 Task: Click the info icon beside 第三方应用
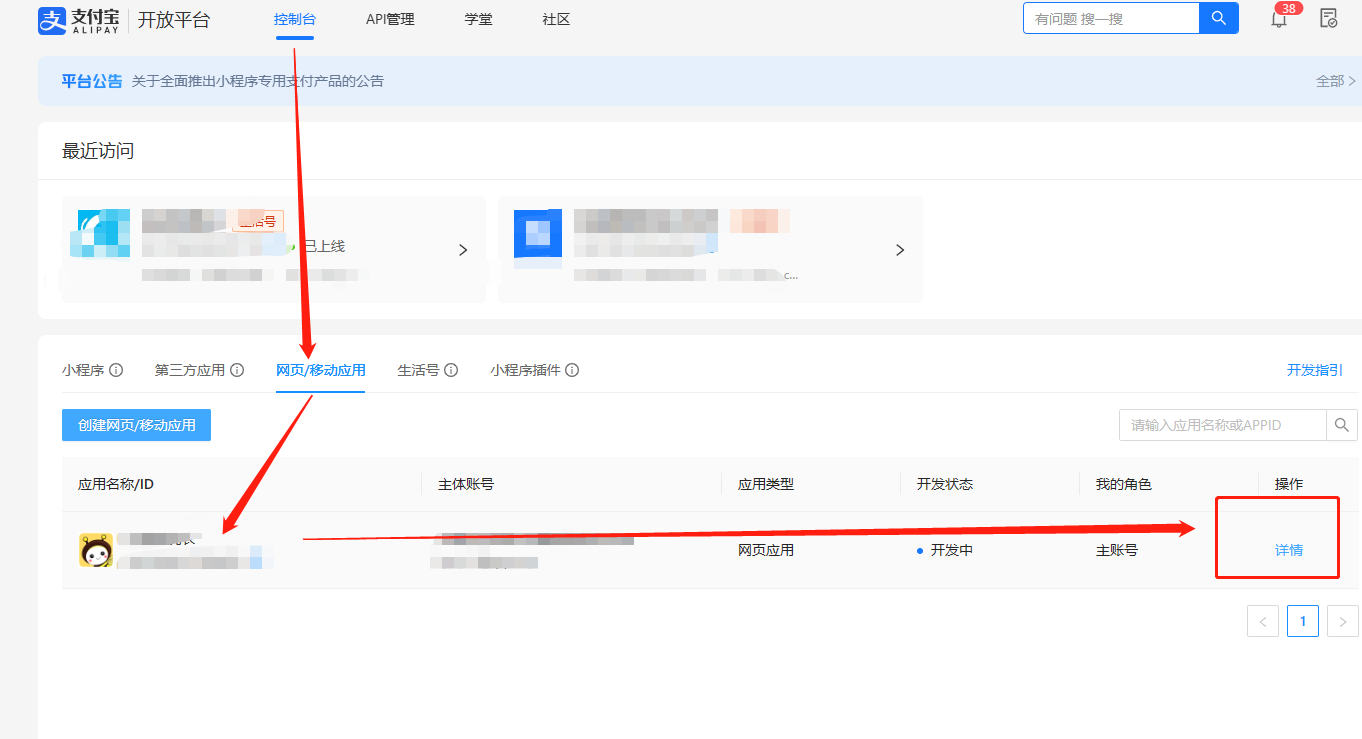[x=237, y=370]
